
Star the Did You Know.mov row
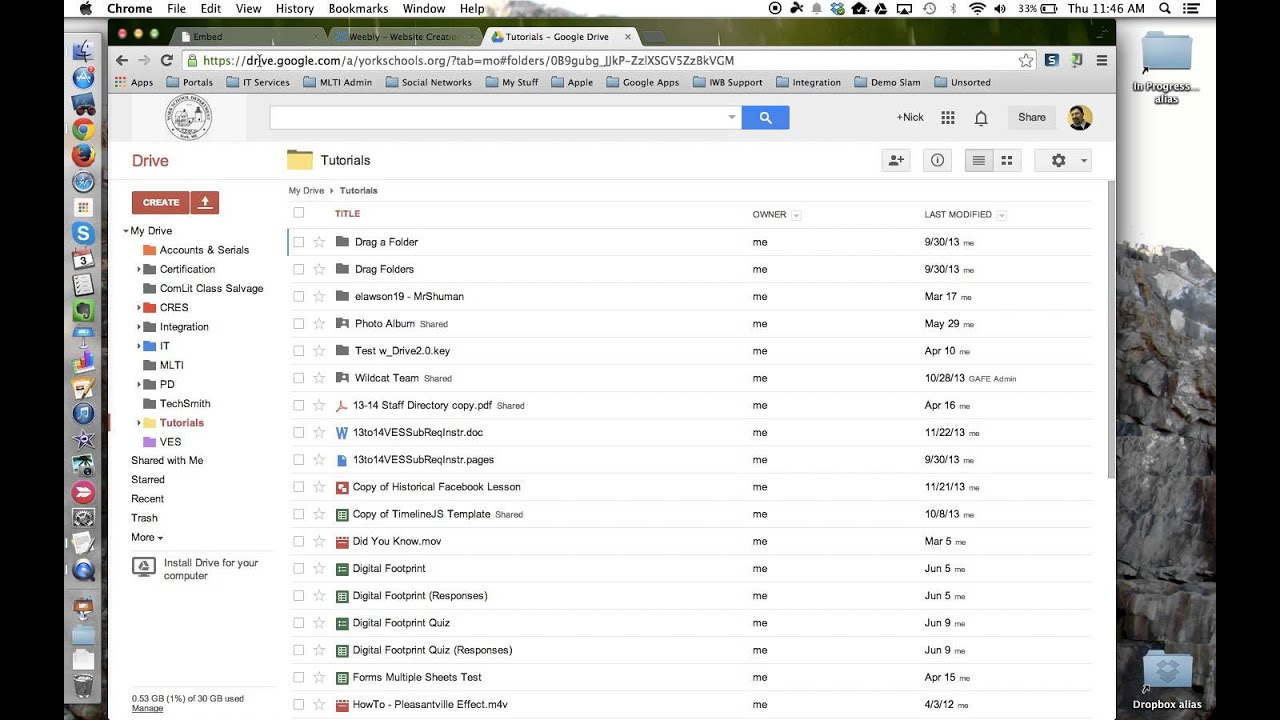coord(319,541)
